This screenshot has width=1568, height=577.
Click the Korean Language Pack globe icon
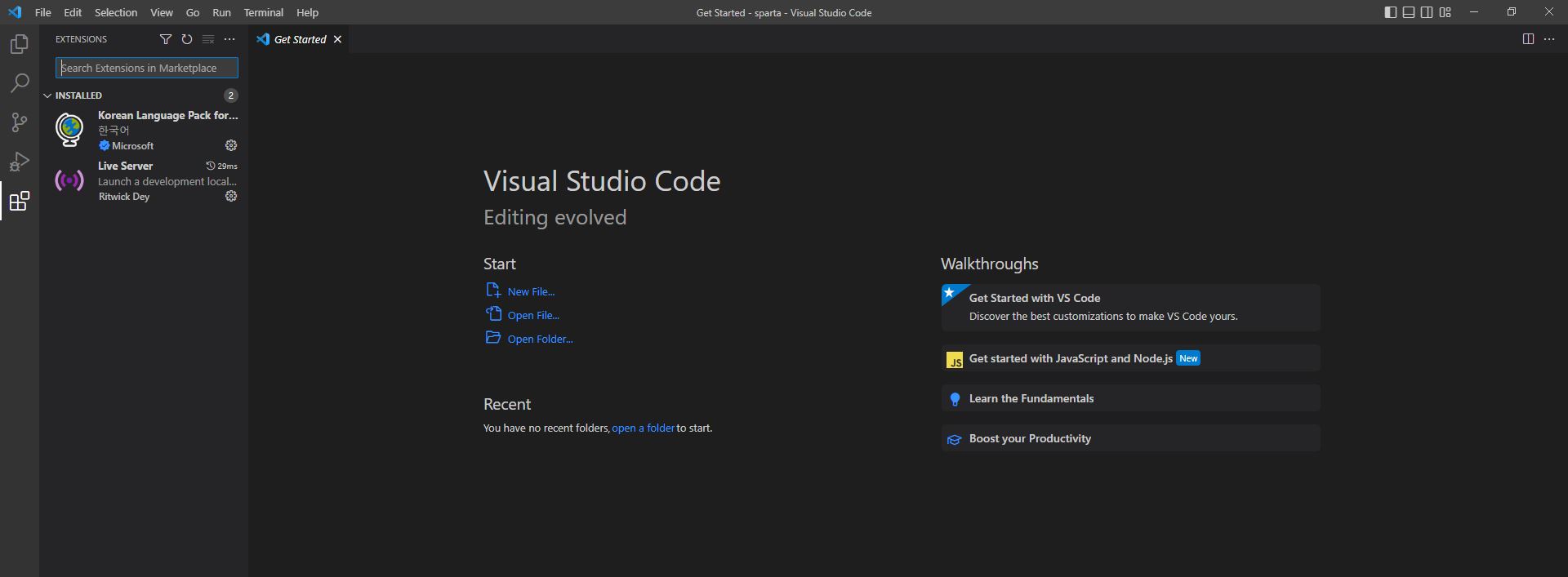69,130
